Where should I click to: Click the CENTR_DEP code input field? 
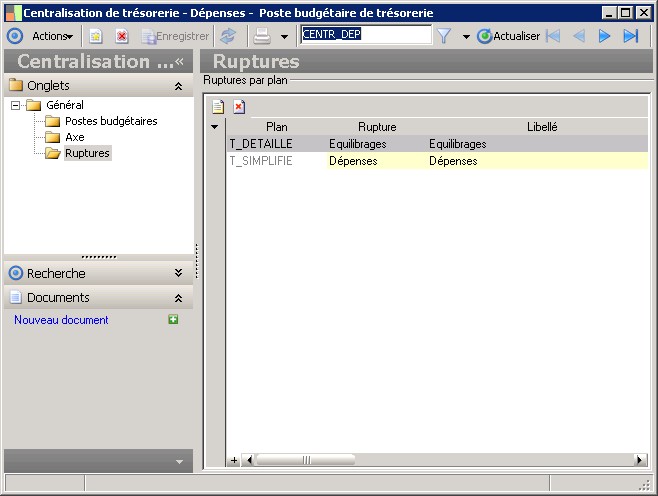(x=366, y=35)
